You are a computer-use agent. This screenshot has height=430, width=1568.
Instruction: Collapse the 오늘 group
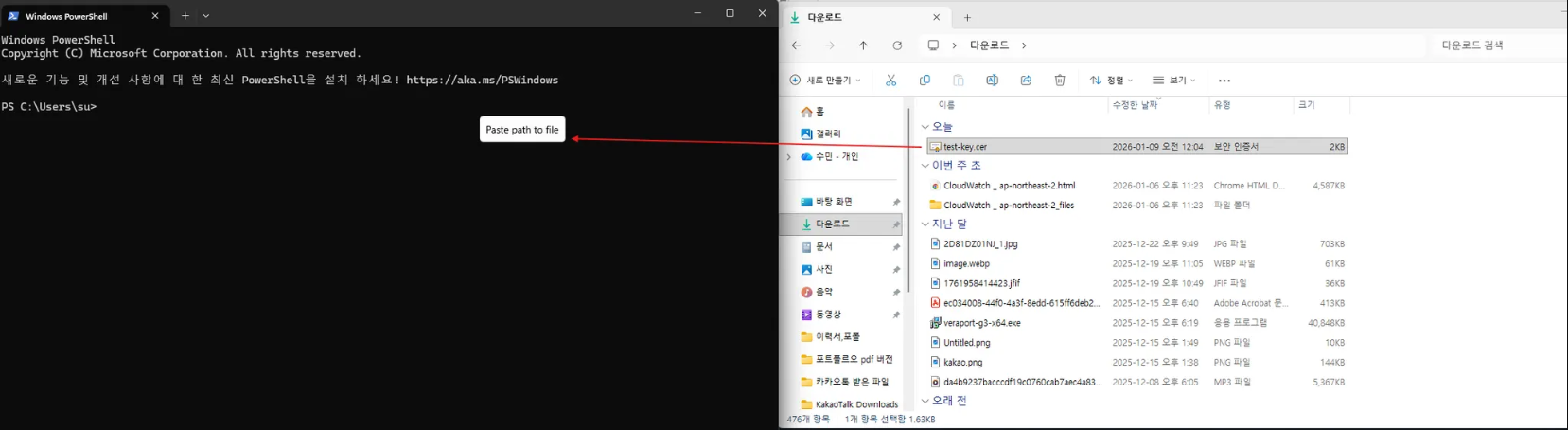click(925, 127)
